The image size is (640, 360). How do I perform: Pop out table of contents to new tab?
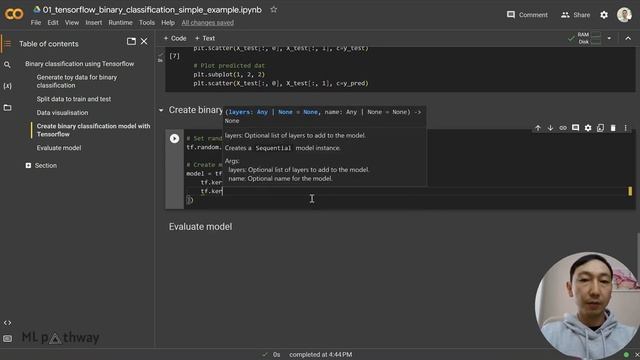tap(131, 41)
